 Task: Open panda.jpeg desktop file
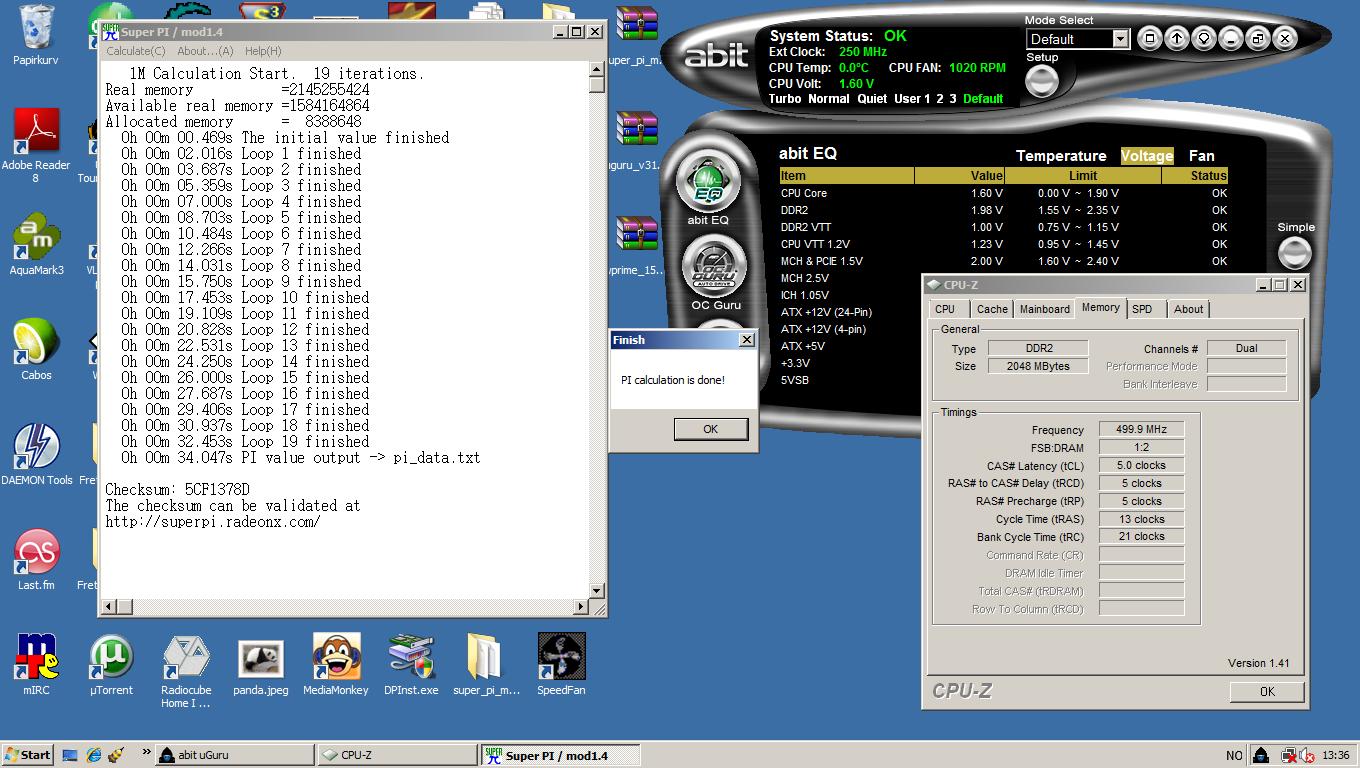point(261,665)
